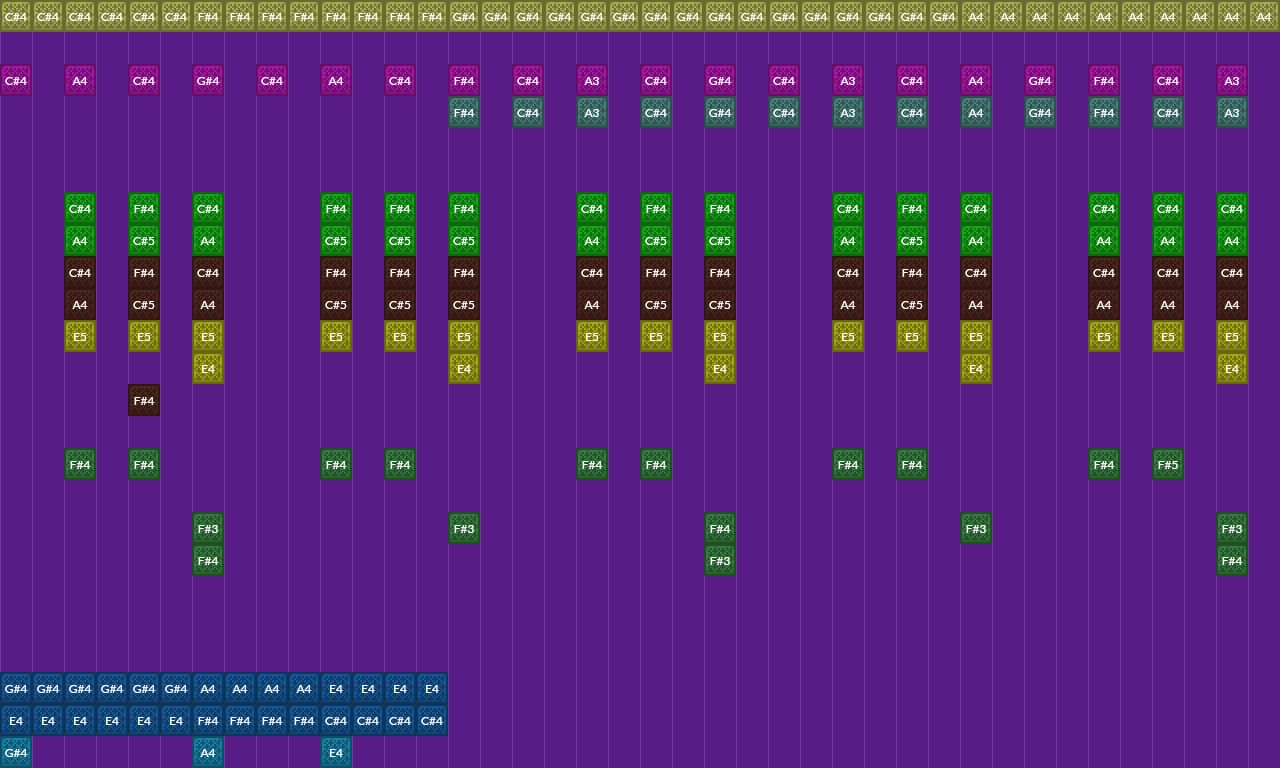This screenshot has height=768, width=1280.
Task: Select the teal E4 block in the bottom row
Action: pyautogui.click(x=336, y=753)
